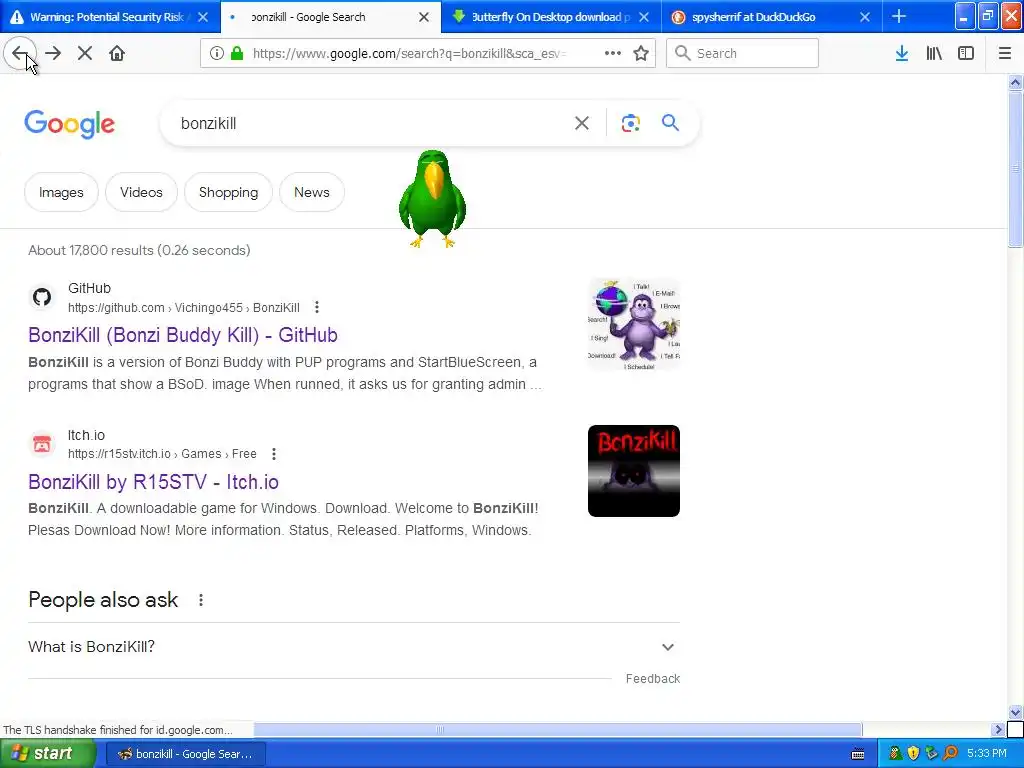Click the magnifier tray icon

(950, 754)
